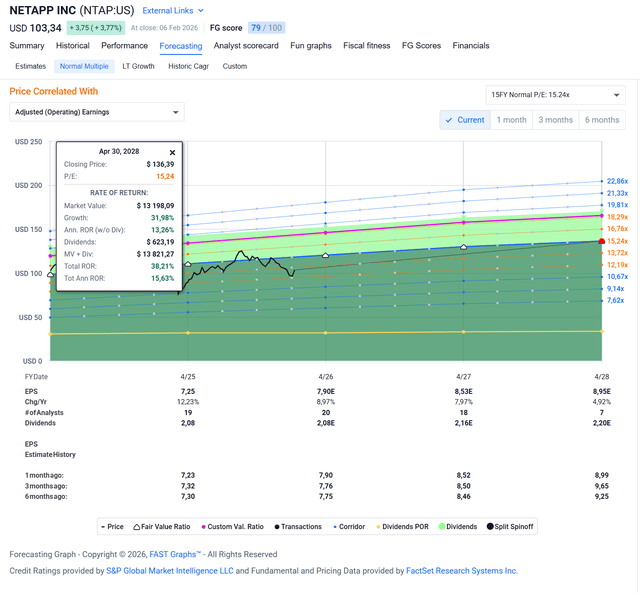Image resolution: width=640 pixels, height=593 pixels.
Task: Open the FG Scores tab
Action: tap(421, 46)
